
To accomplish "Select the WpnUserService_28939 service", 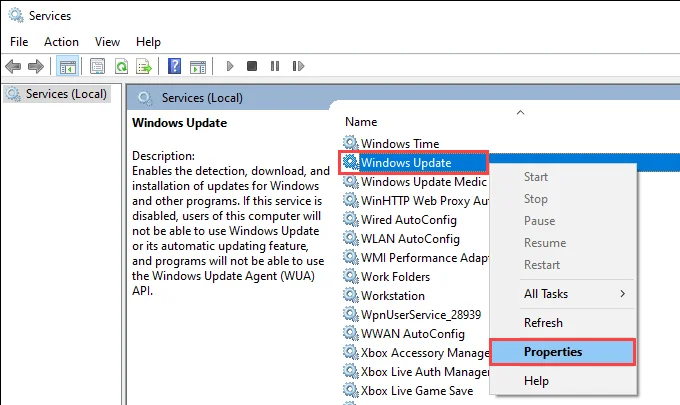I will click(421, 314).
